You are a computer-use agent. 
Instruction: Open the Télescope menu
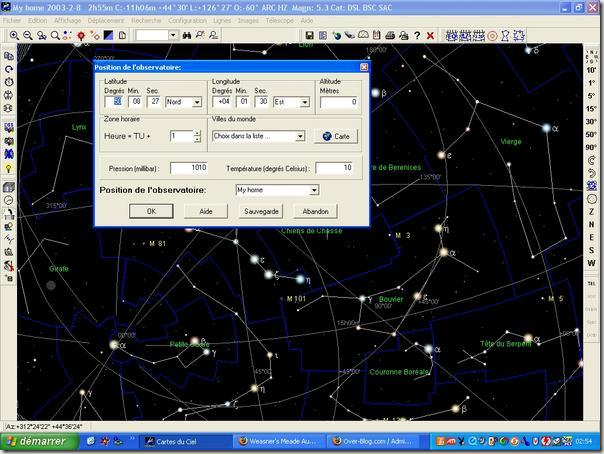pos(280,20)
